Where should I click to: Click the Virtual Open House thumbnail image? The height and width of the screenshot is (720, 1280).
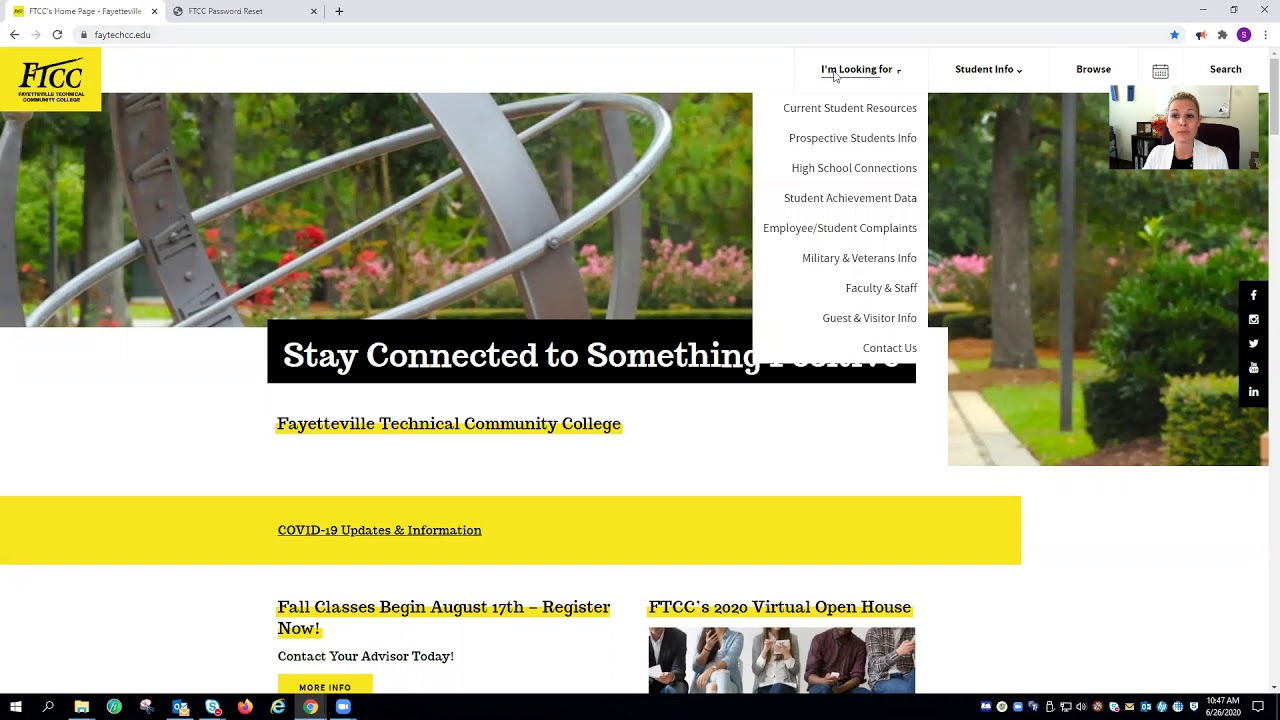pos(782,660)
